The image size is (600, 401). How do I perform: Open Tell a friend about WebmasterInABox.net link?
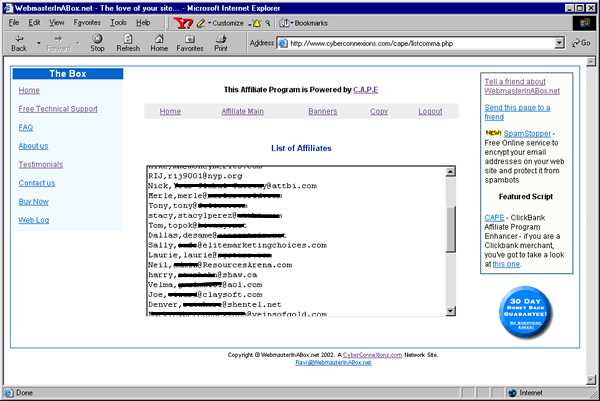522,86
